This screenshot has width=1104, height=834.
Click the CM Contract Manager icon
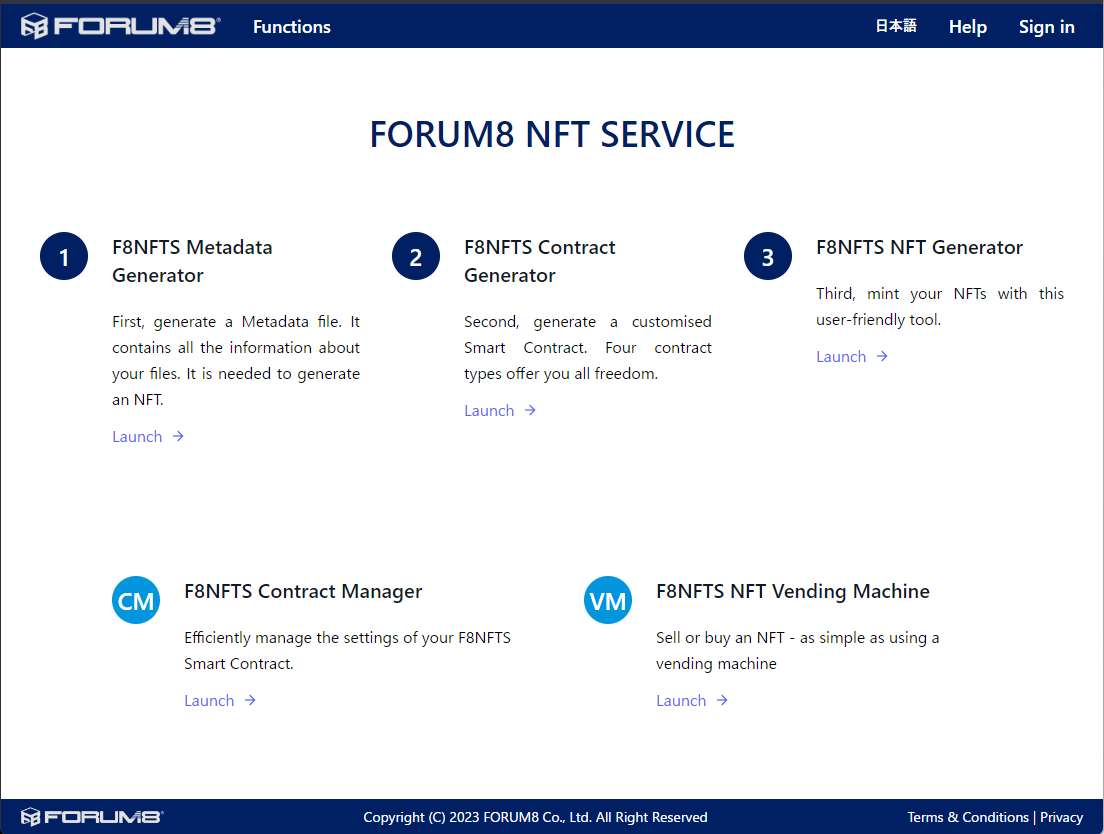[136, 600]
